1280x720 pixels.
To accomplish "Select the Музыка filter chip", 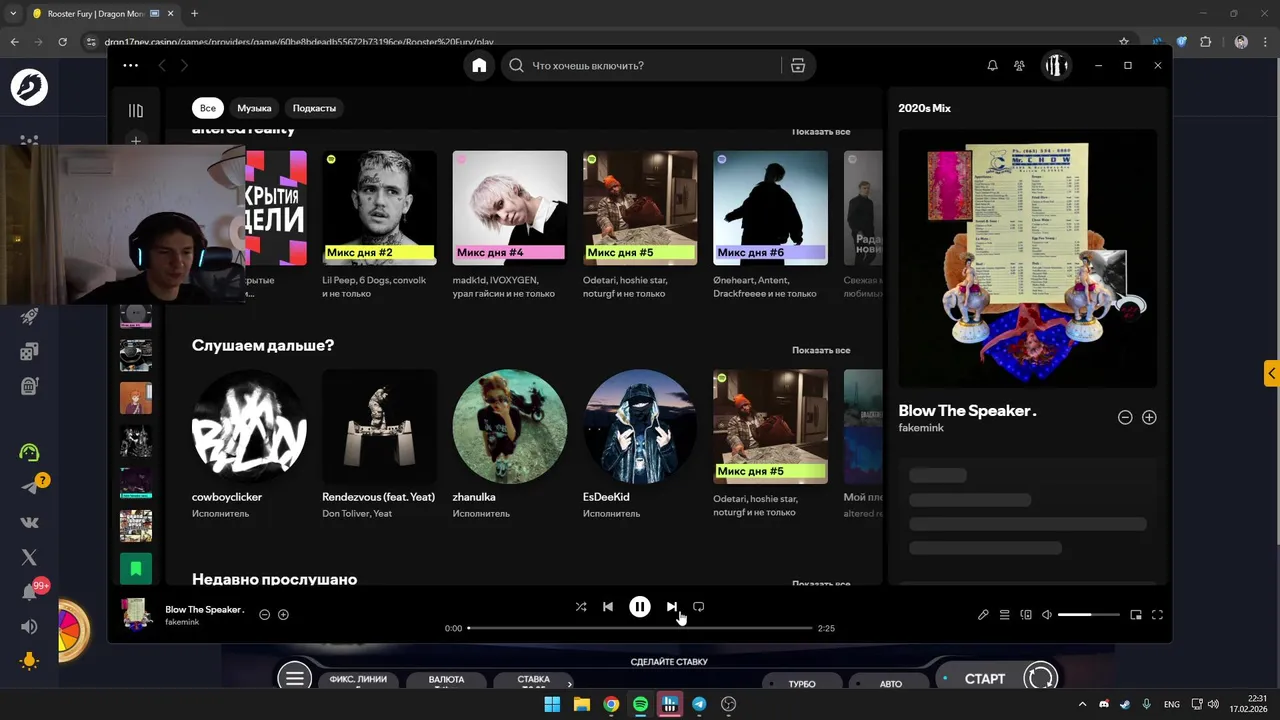I will [x=254, y=108].
